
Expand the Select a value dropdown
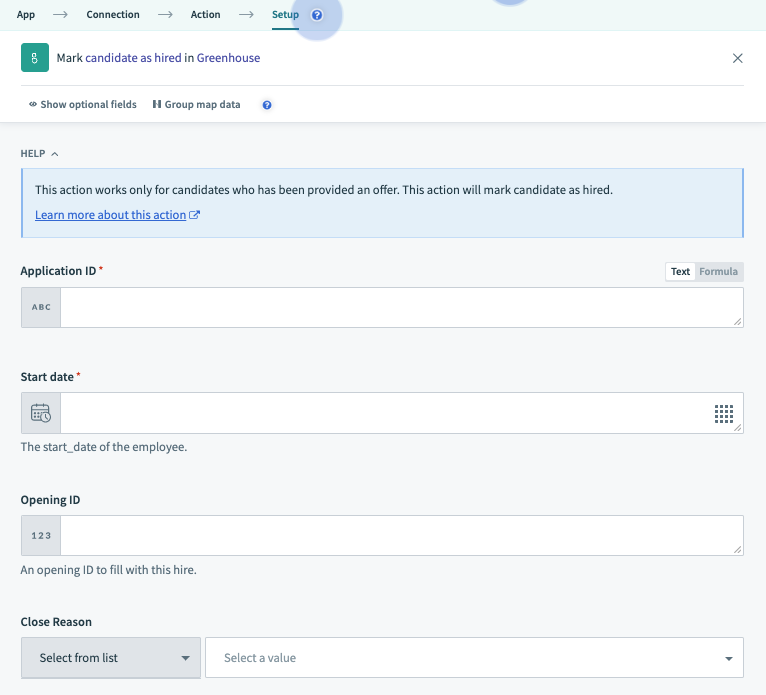[474, 658]
